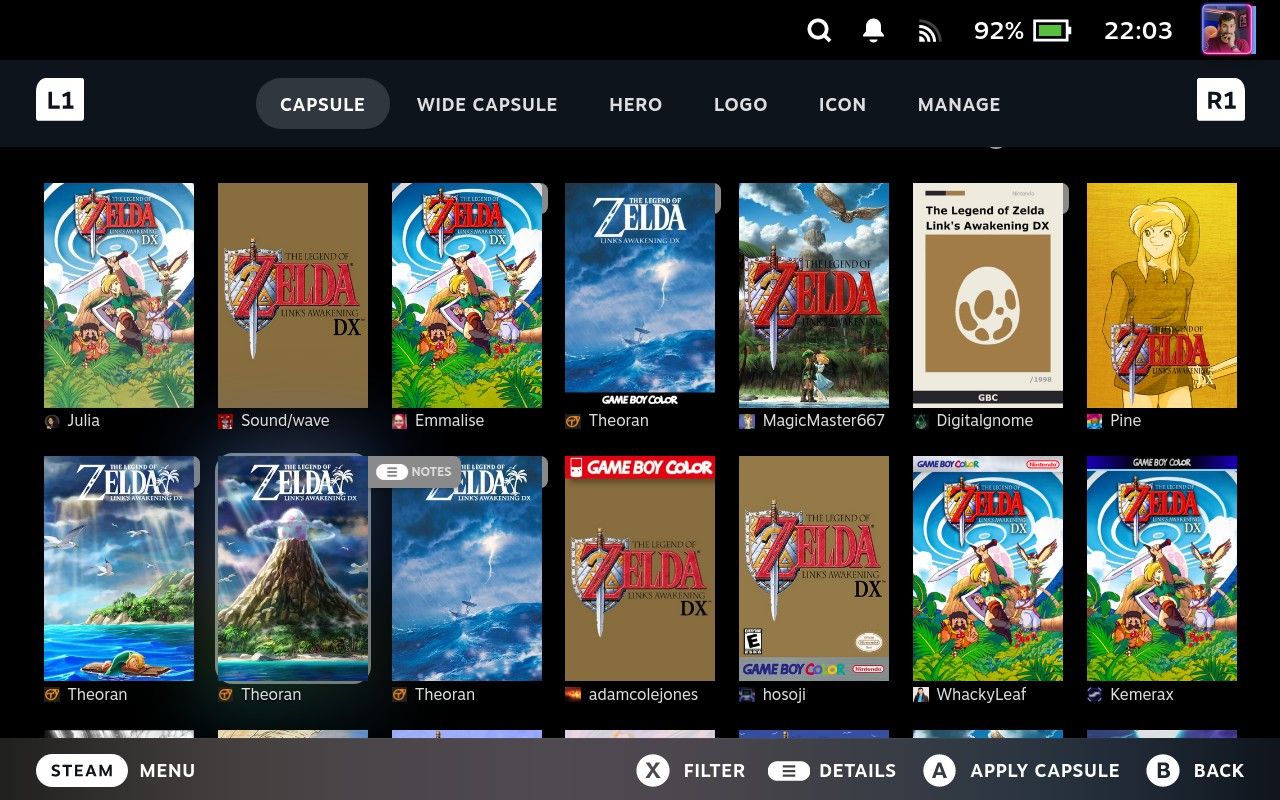Click the author name WhackyLeaf
The width and height of the screenshot is (1280, 800).
[982, 695]
